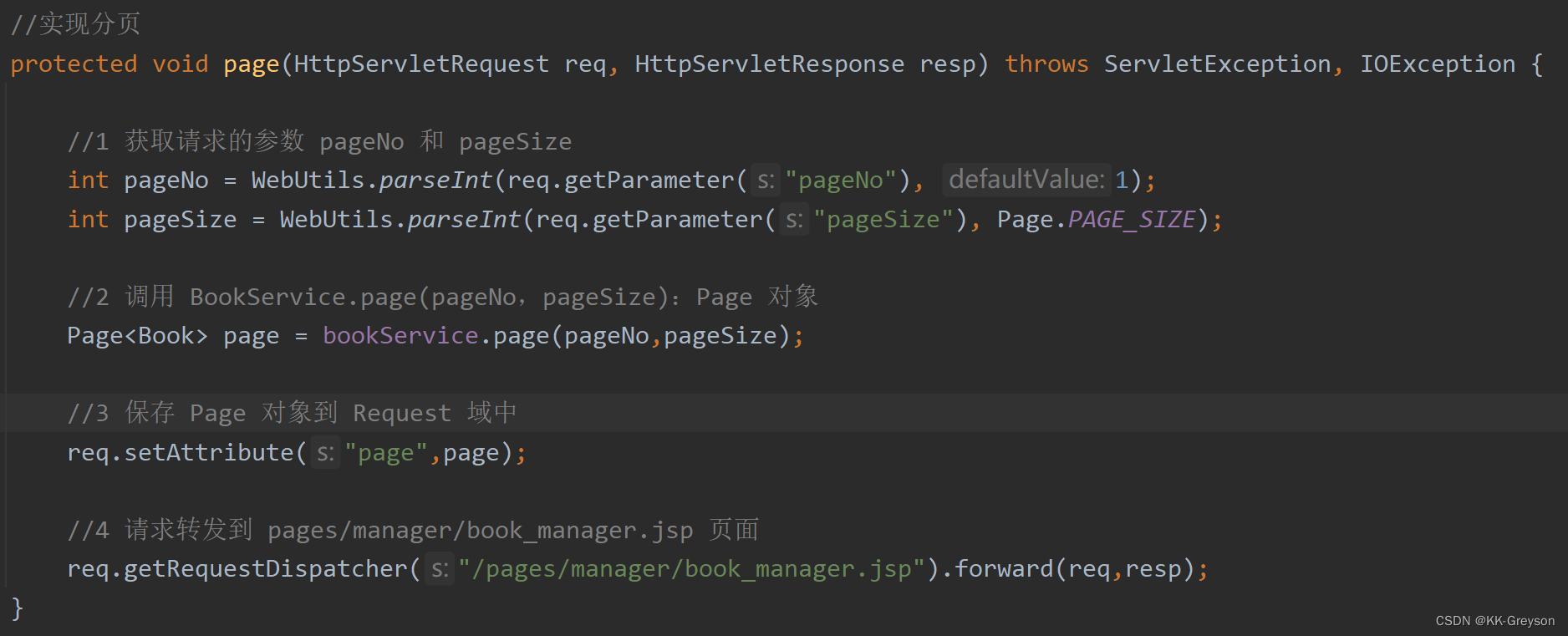
Task: Click the comment //3 保存 Page 对象到 Request 域中
Action: pyautogui.click(x=292, y=413)
